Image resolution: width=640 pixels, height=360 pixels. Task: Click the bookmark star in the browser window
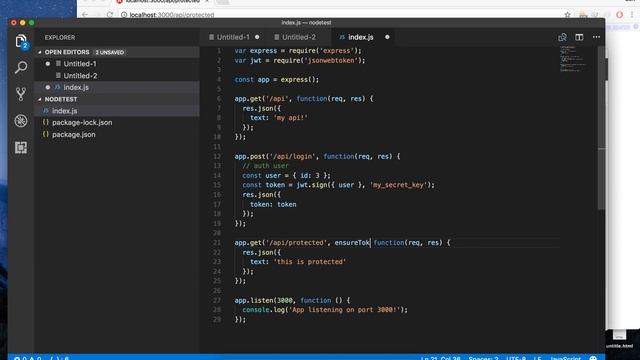(x=567, y=15)
